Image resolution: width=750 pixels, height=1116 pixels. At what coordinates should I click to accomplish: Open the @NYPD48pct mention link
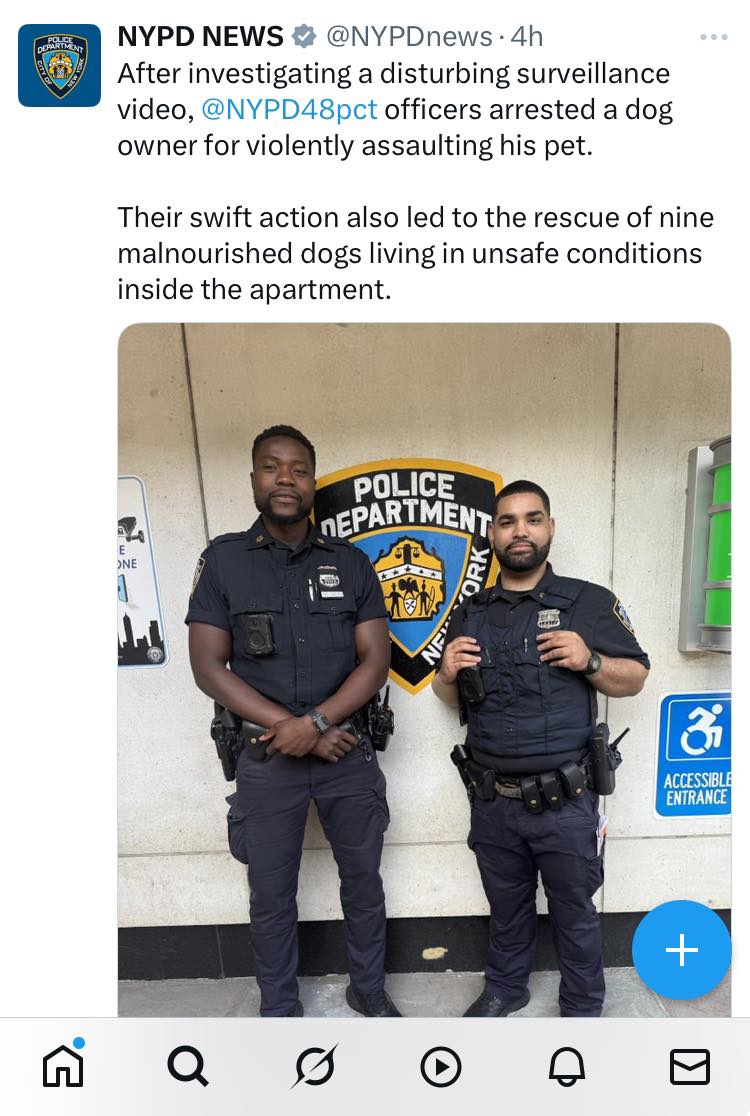[289, 110]
